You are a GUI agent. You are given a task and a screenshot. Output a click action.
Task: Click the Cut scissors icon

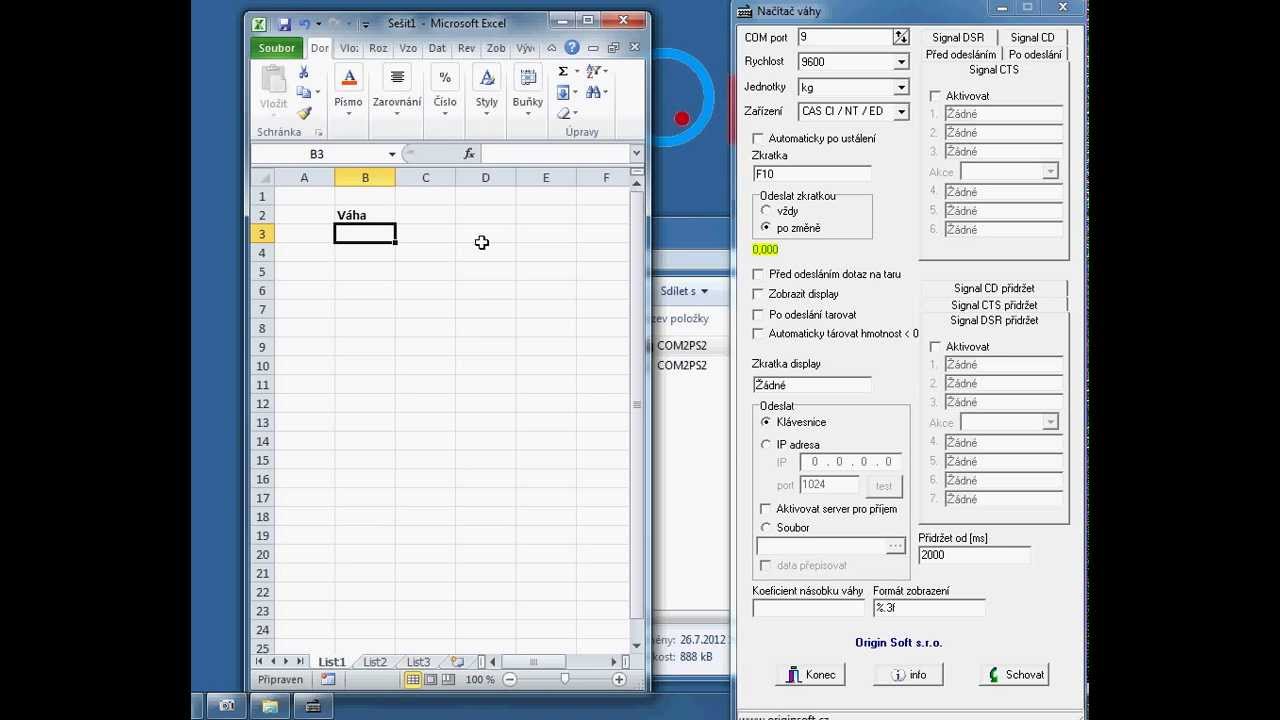point(303,73)
